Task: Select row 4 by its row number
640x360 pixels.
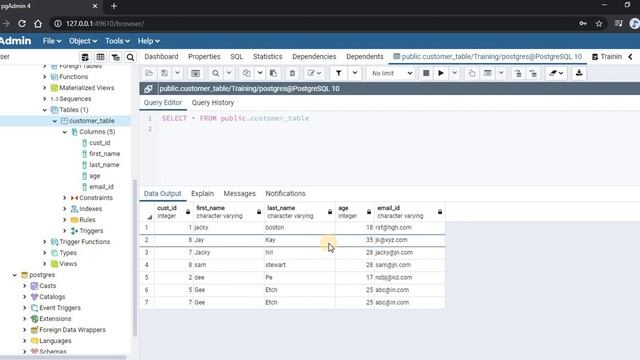Action: point(147,265)
